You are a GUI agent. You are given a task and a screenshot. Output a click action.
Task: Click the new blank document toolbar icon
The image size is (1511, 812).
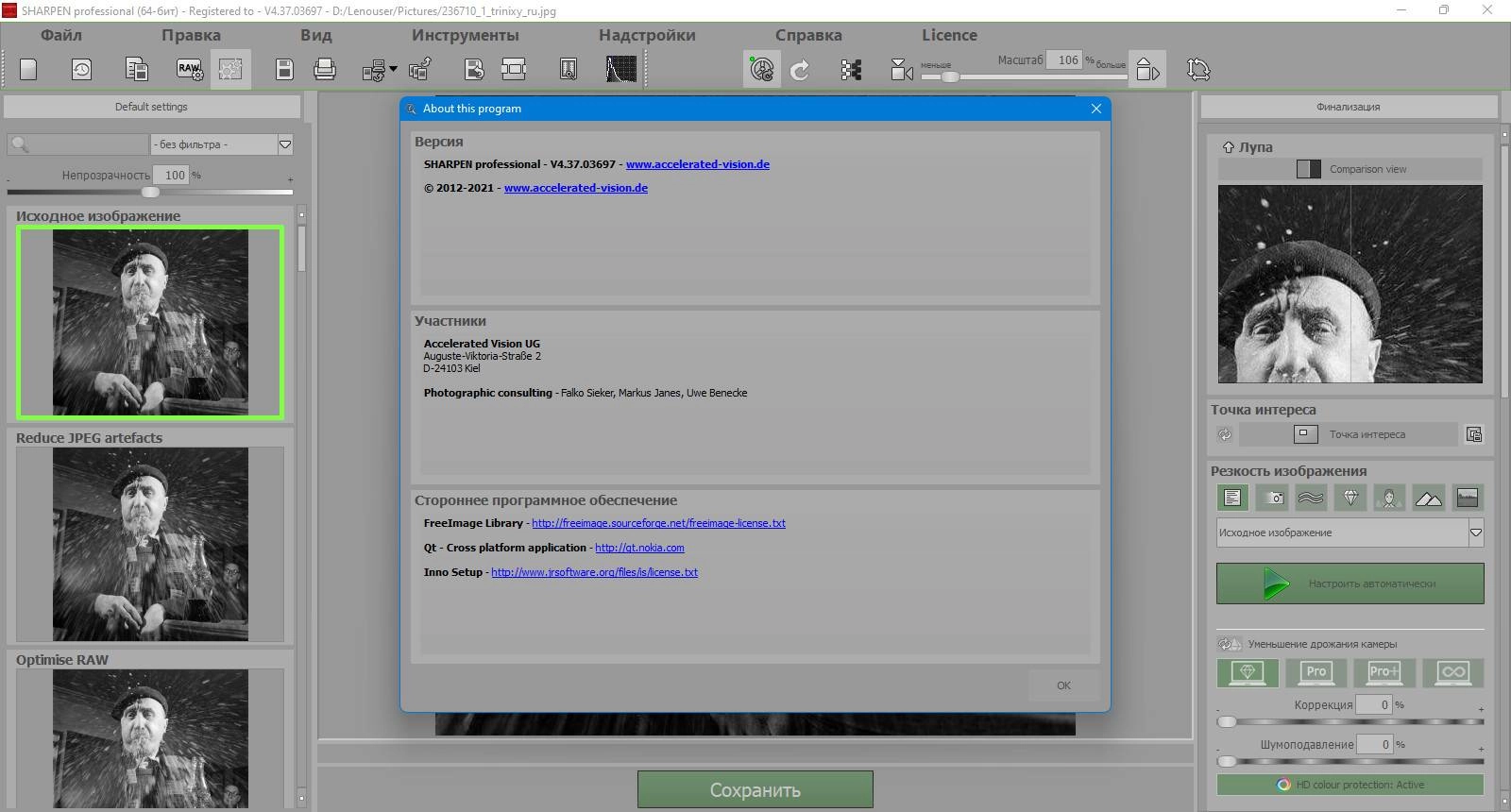click(x=28, y=69)
